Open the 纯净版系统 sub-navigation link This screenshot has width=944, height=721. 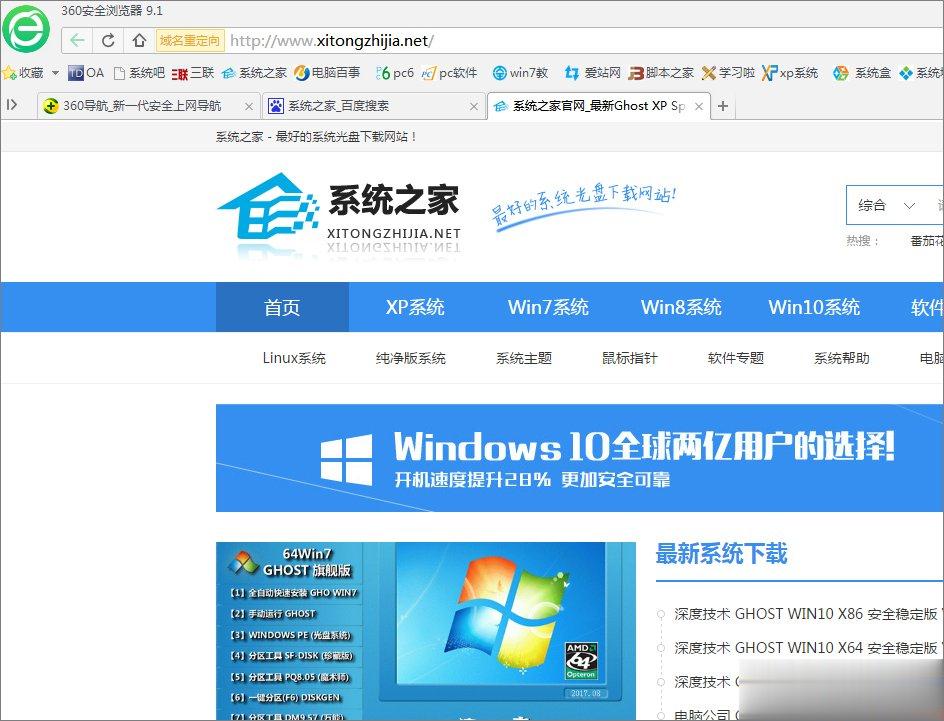[x=411, y=358]
